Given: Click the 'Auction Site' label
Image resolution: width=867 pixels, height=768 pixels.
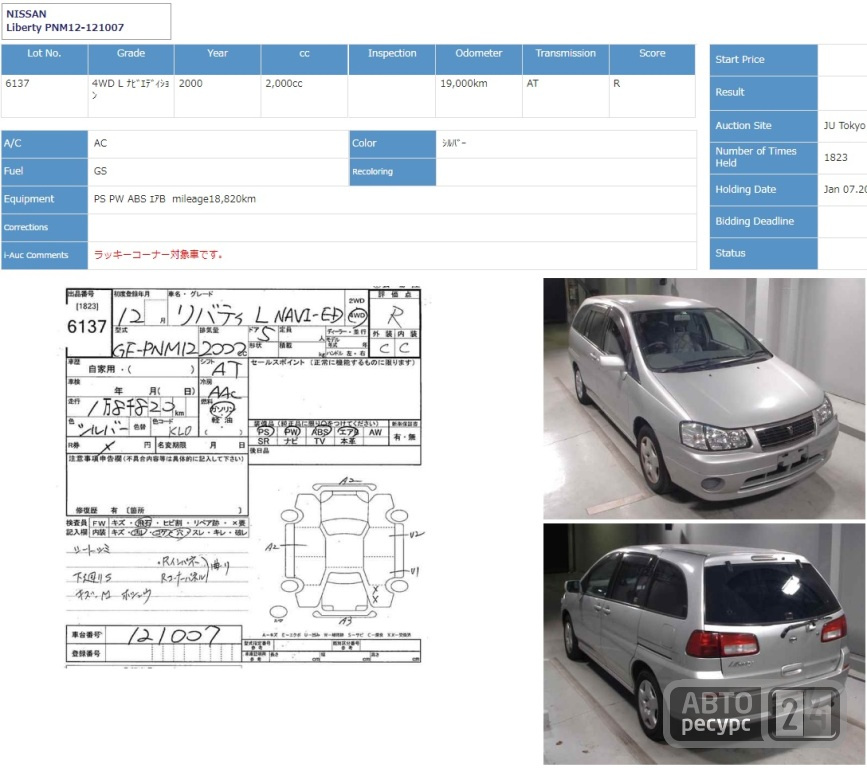Looking at the screenshot, I should (763, 126).
